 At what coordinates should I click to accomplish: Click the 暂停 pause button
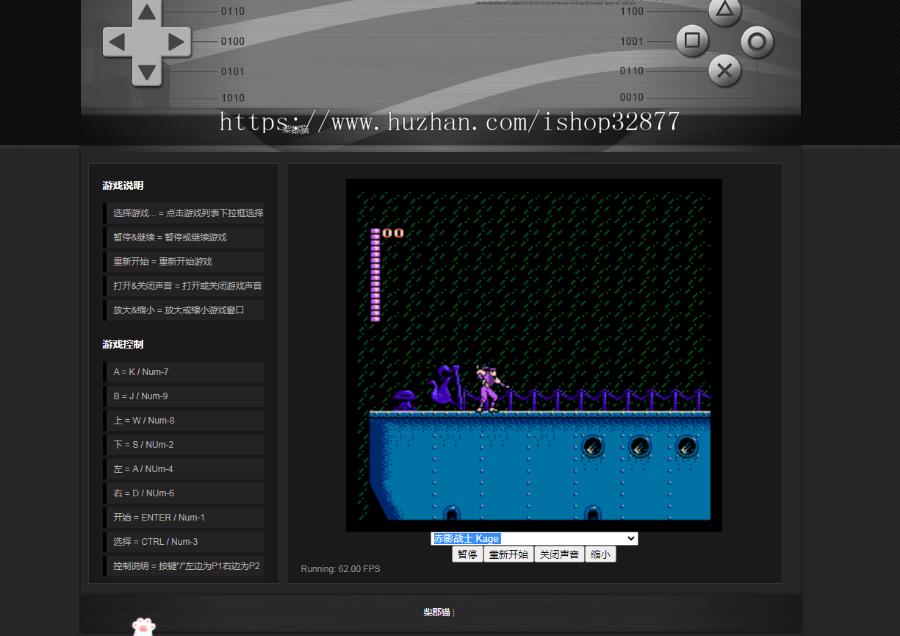[467, 554]
